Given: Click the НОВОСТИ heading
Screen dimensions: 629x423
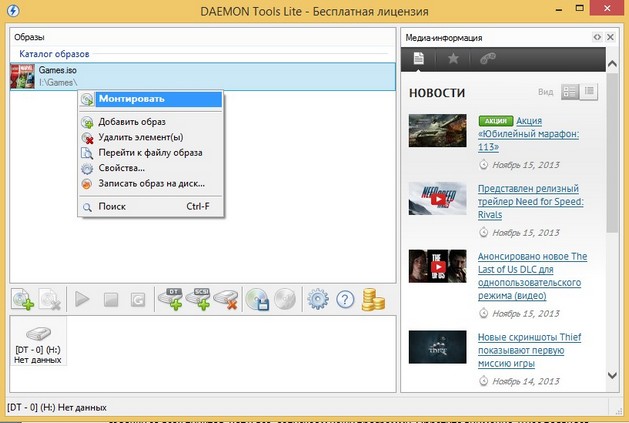Looking at the screenshot, I should click(437, 93).
